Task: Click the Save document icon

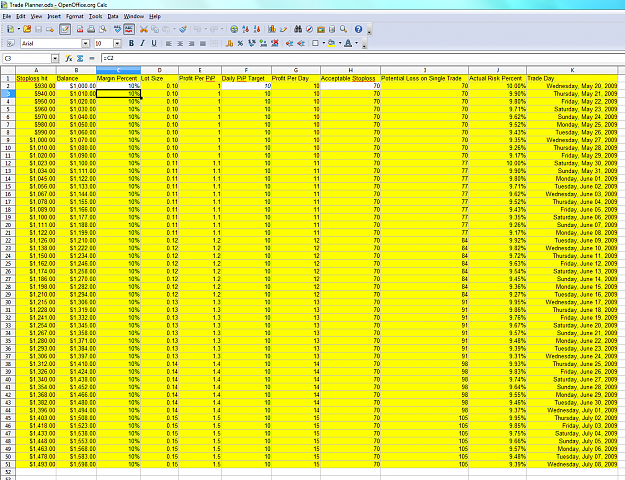Action: coord(39,29)
